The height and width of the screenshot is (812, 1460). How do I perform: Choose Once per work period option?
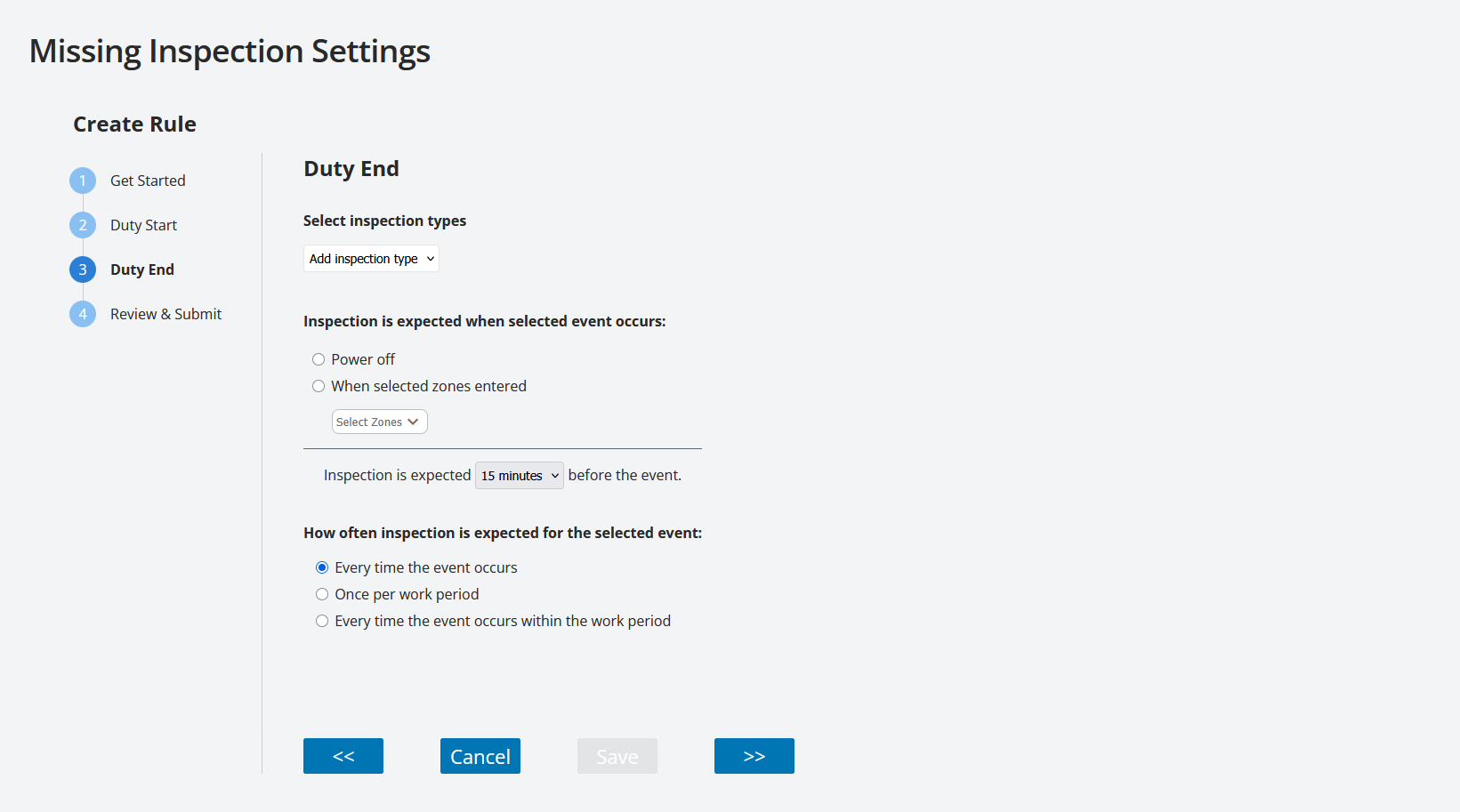point(322,594)
